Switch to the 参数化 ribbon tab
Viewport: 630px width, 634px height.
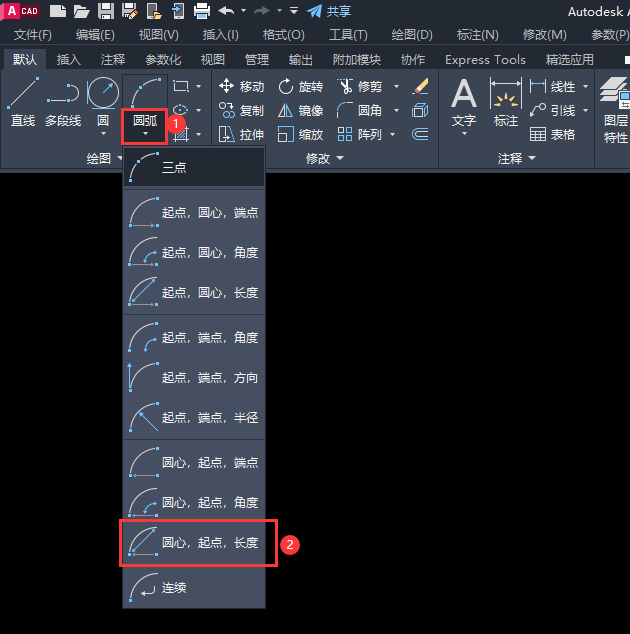(x=163, y=60)
